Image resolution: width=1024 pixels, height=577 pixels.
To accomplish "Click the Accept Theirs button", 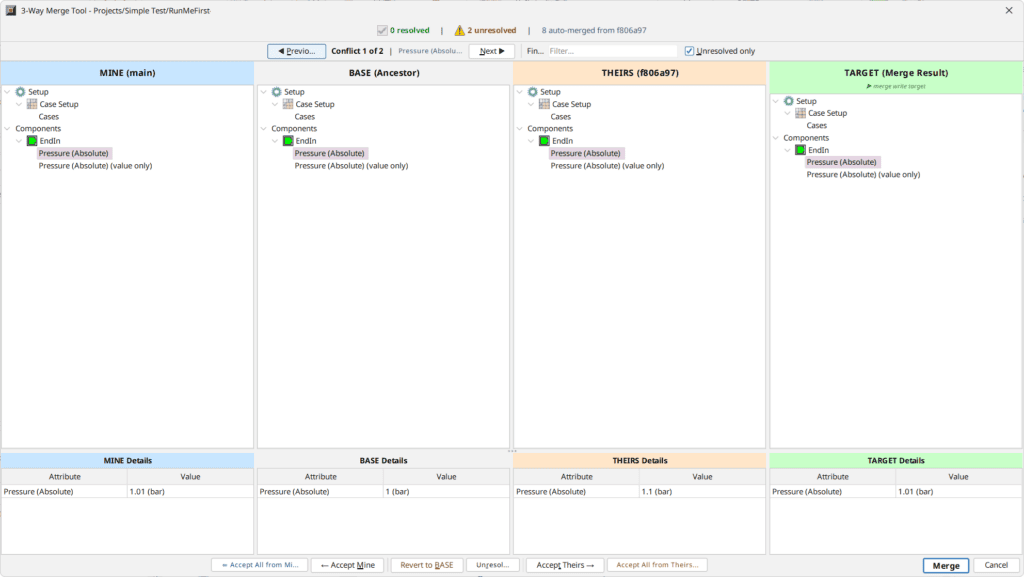I will pyautogui.click(x=565, y=565).
